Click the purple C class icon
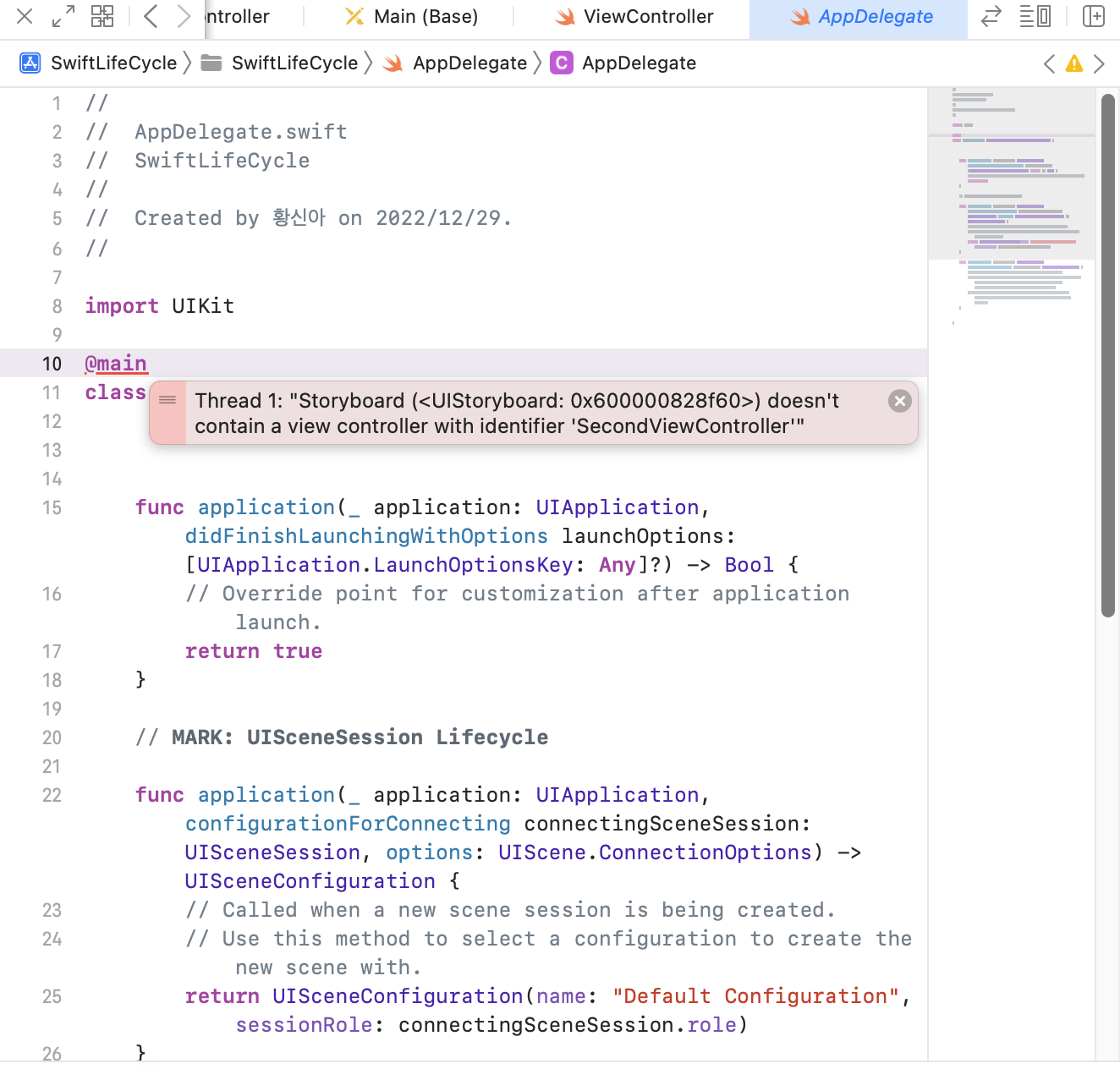Screen dimensions: 1120x1069 pos(562,63)
